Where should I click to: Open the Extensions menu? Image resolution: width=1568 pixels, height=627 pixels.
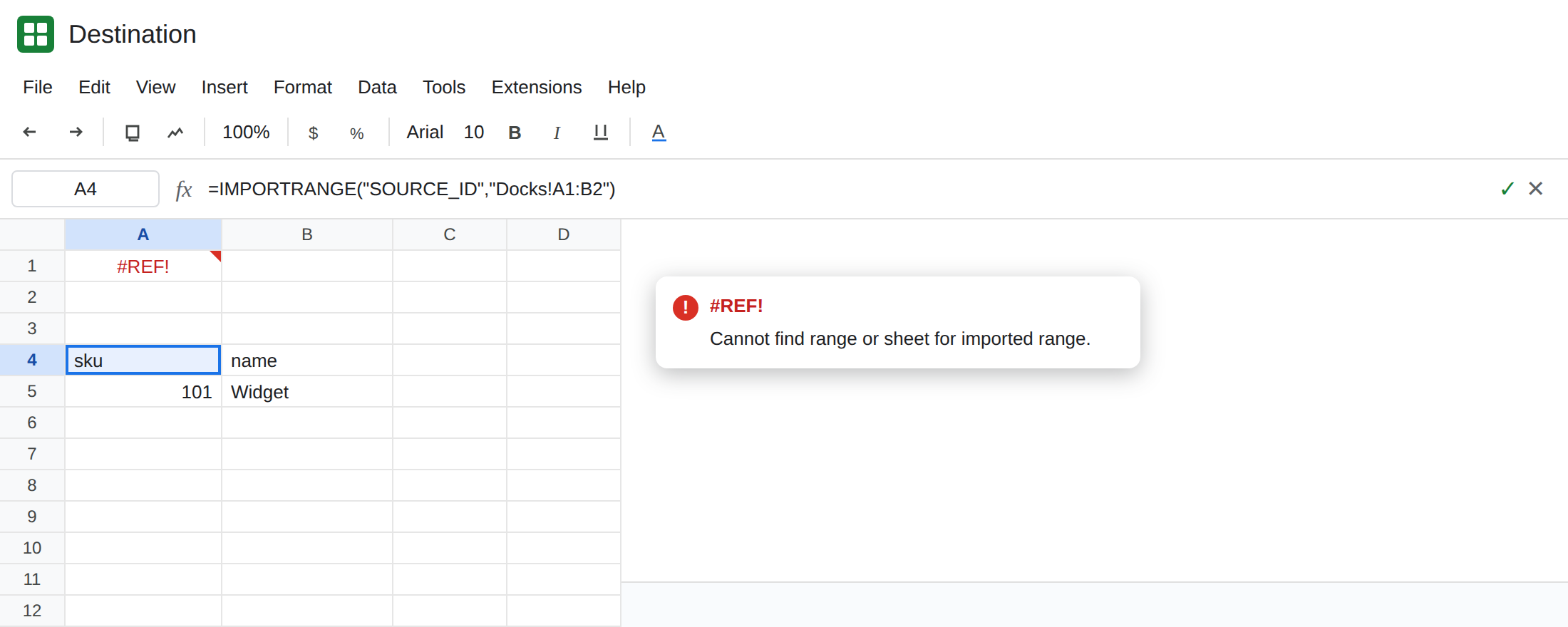coord(537,87)
